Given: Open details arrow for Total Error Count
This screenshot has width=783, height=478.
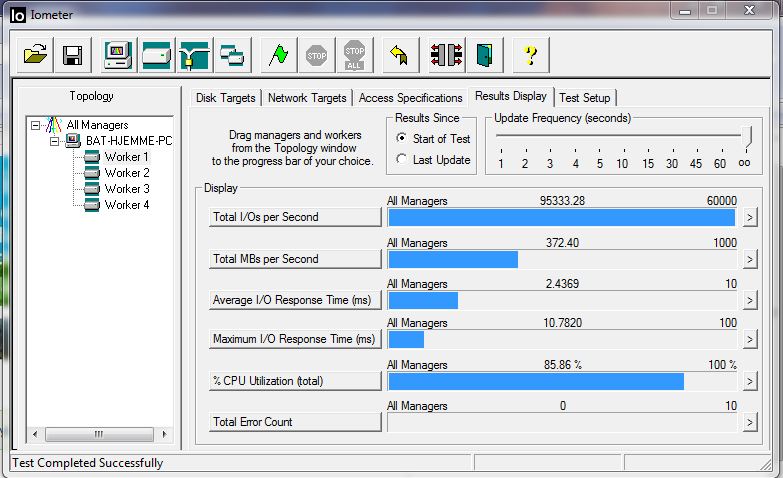Looking at the screenshot, I should 750,423.
